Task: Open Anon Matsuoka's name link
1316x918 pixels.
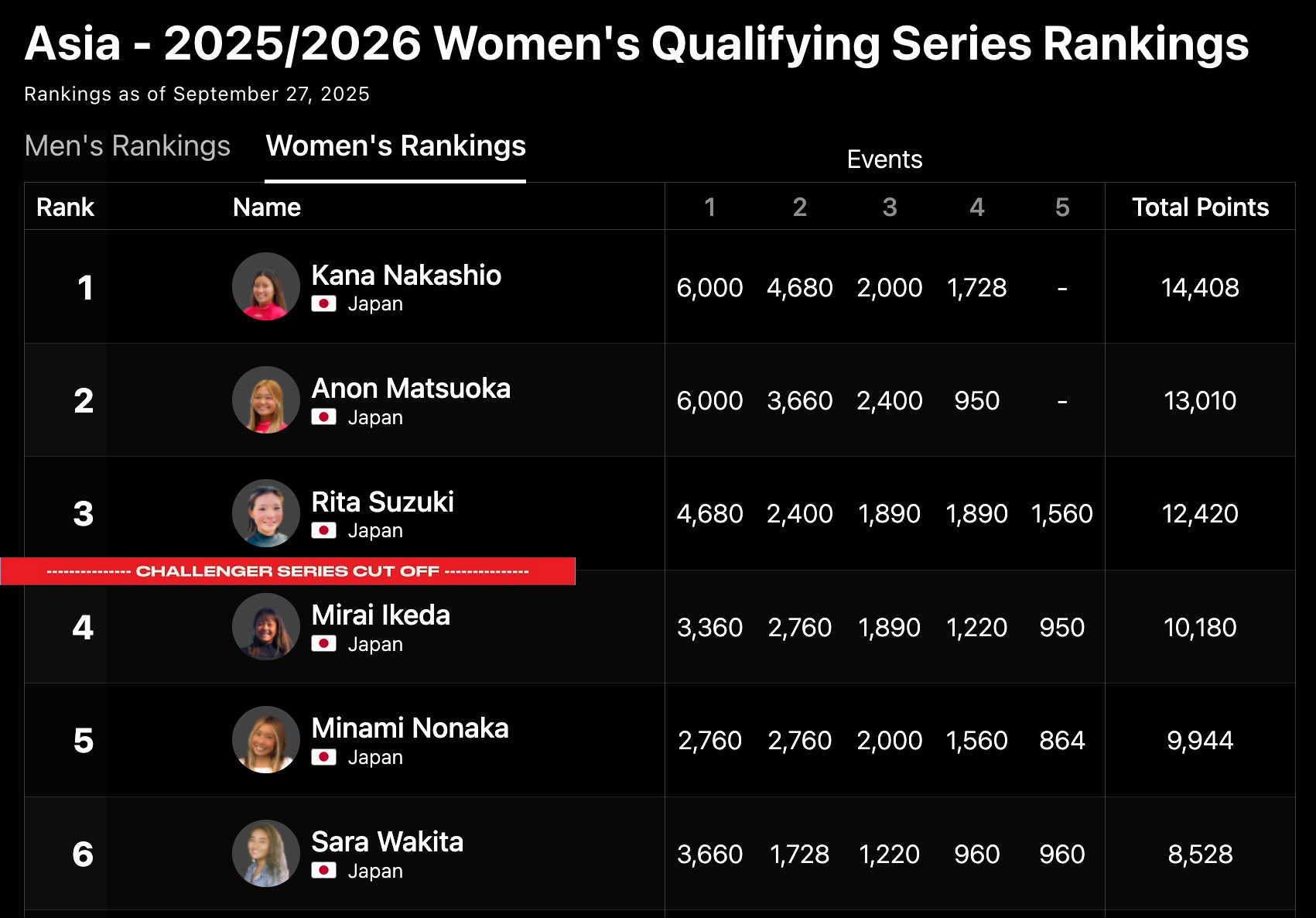Action: point(411,389)
